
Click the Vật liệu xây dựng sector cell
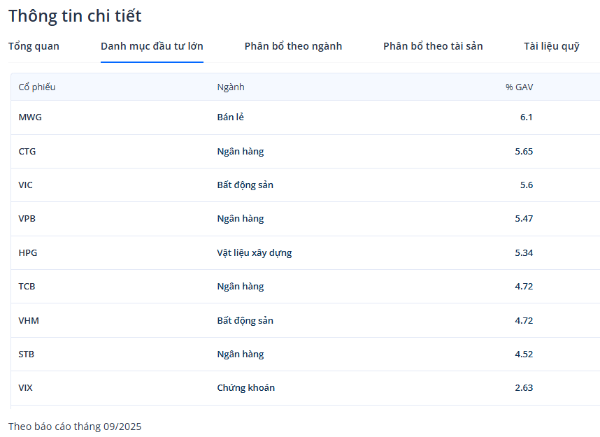click(254, 253)
